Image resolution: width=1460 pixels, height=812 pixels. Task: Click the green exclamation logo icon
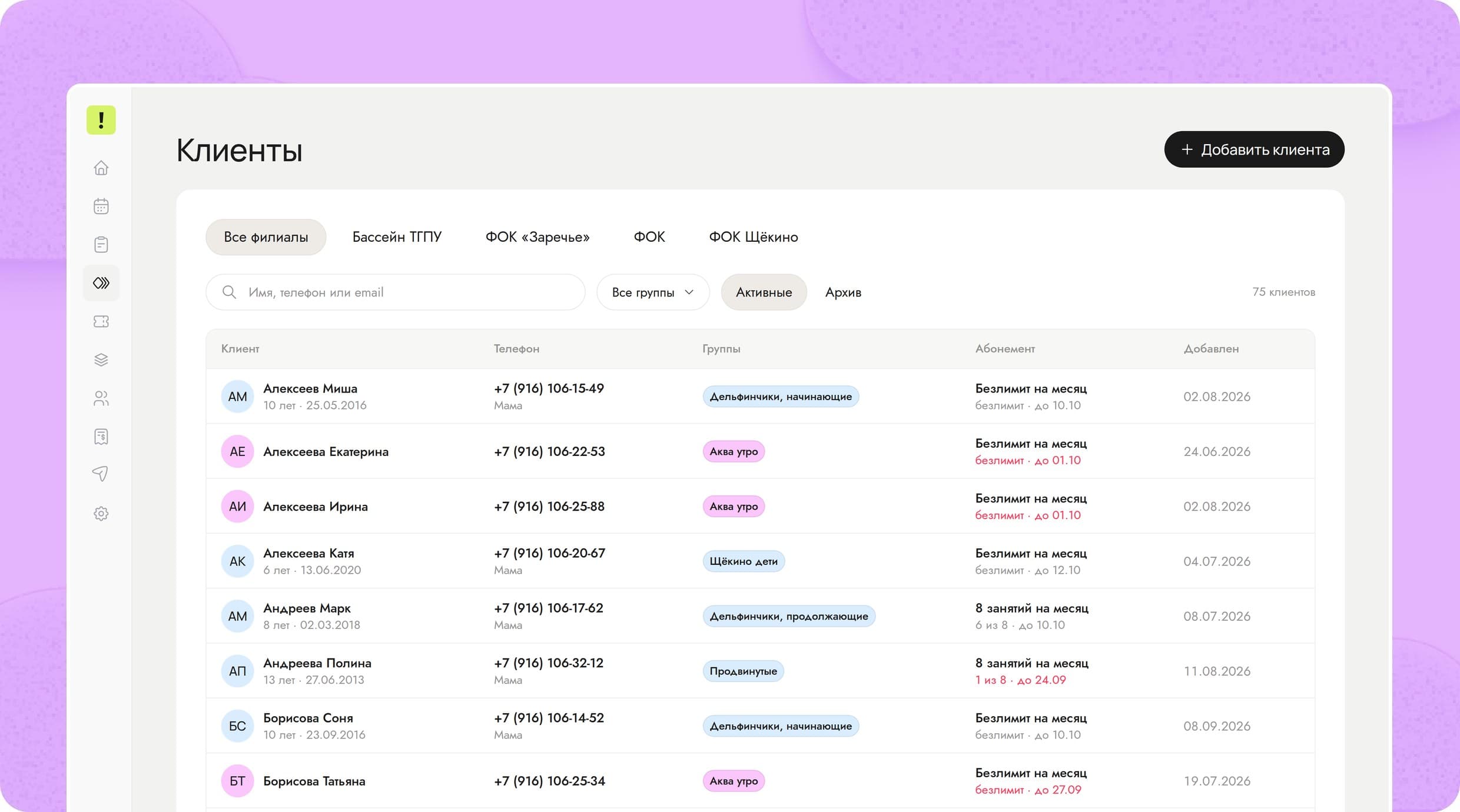click(x=101, y=120)
